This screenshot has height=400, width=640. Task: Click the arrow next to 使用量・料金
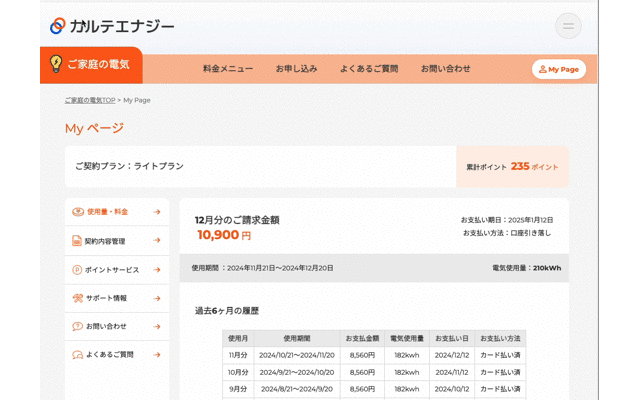[157, 212]
